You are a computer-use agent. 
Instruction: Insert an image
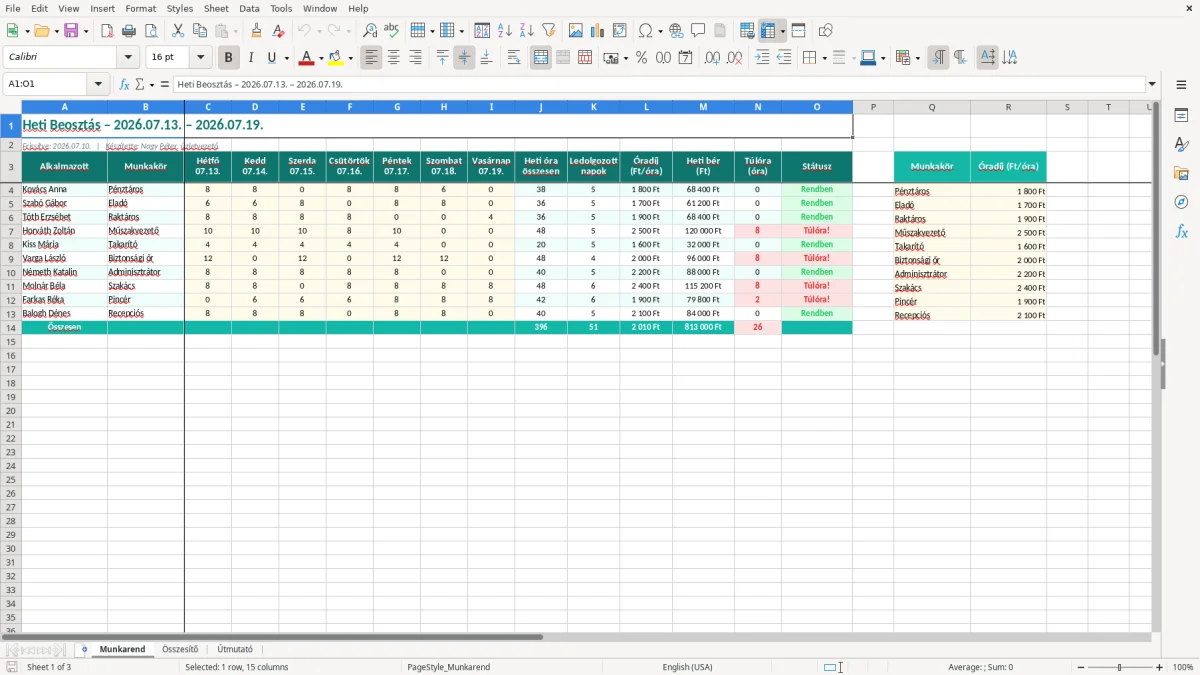(x=576, y=31)
